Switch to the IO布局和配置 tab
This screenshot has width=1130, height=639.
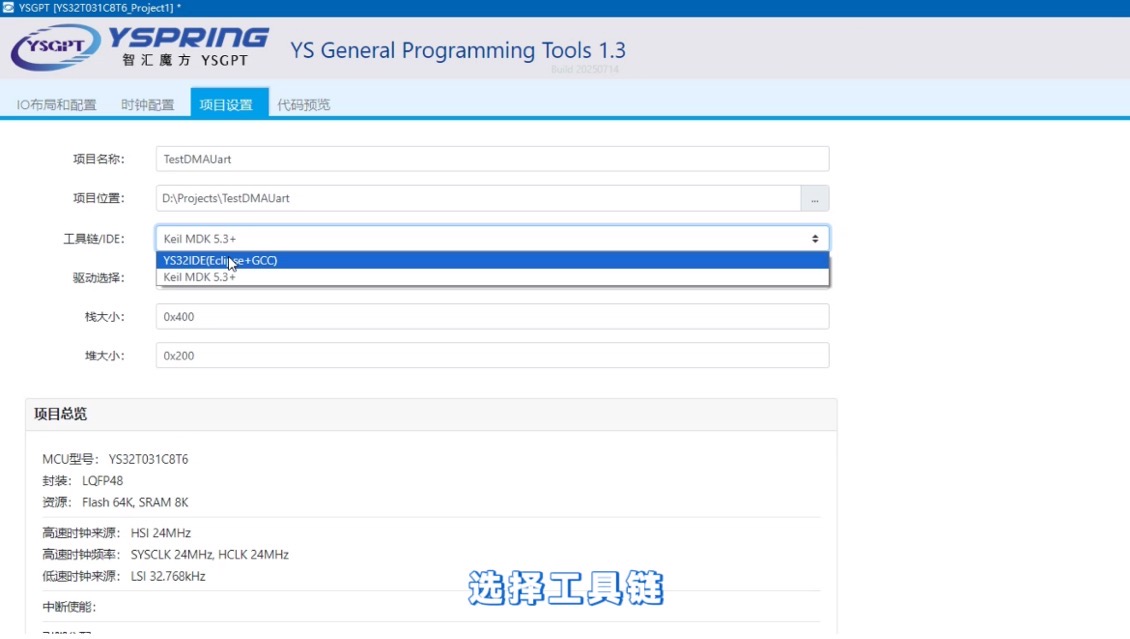click(56, 104)
